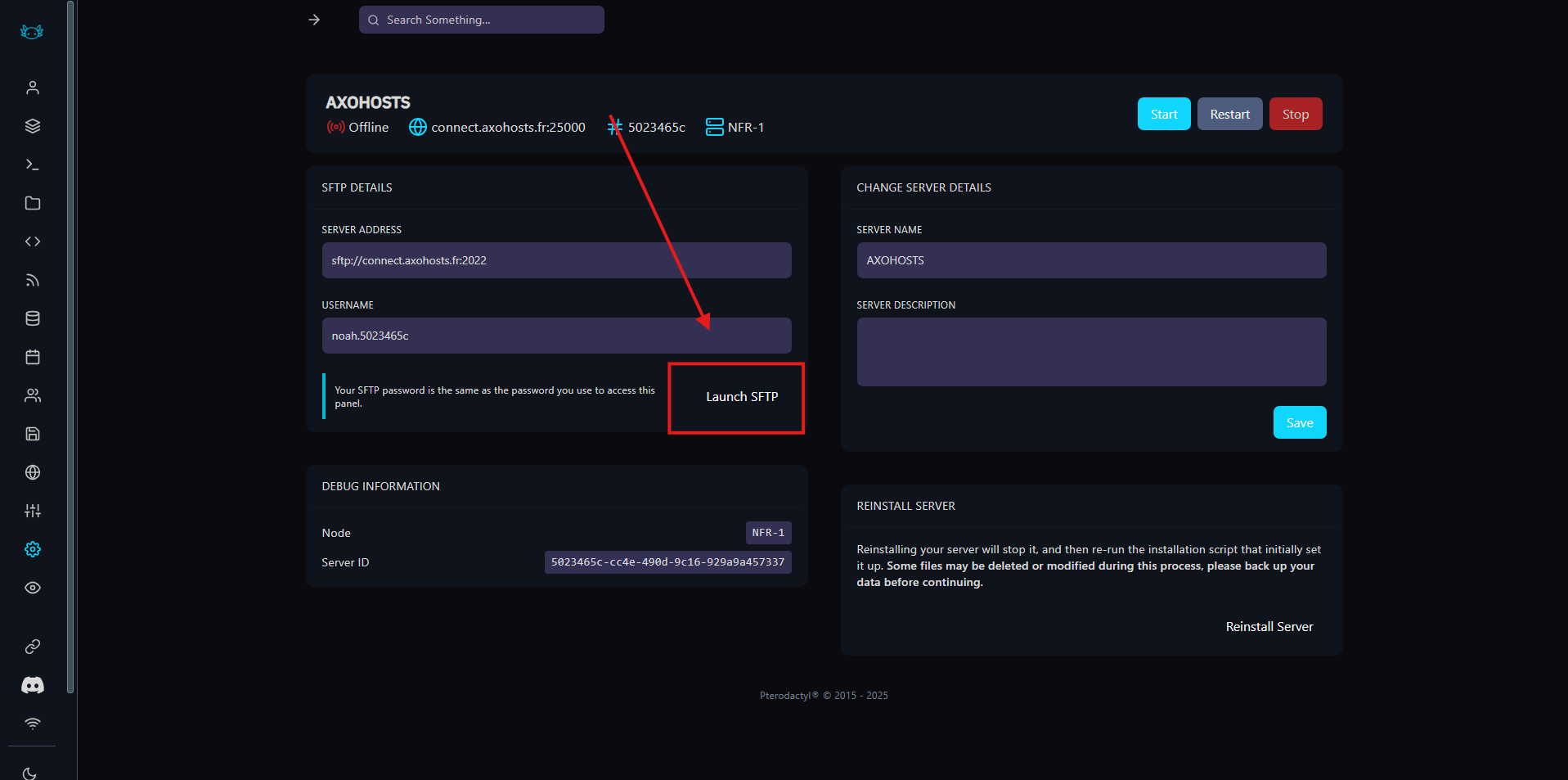The height and width of the screenshot is (780, 1568).
Task: Toggle dark mode moon icon
Action: pos(30,773)
